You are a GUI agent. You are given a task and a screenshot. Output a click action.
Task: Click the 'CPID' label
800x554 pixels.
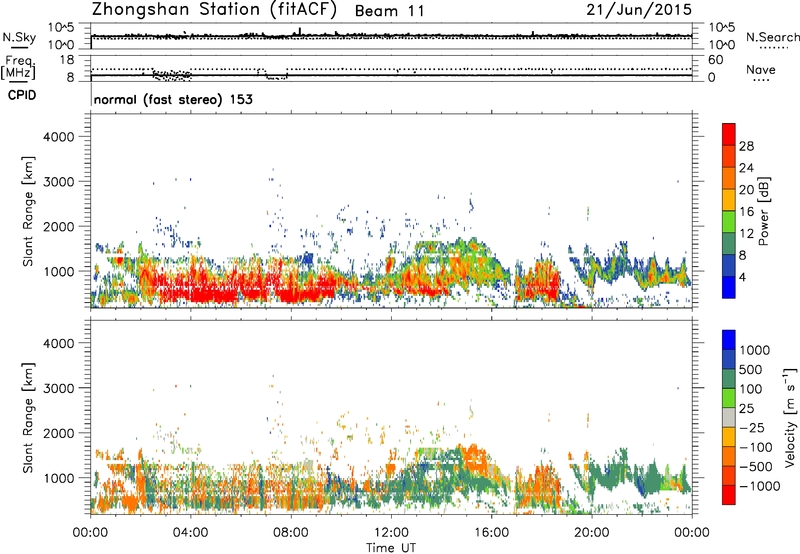coord(22,95)
